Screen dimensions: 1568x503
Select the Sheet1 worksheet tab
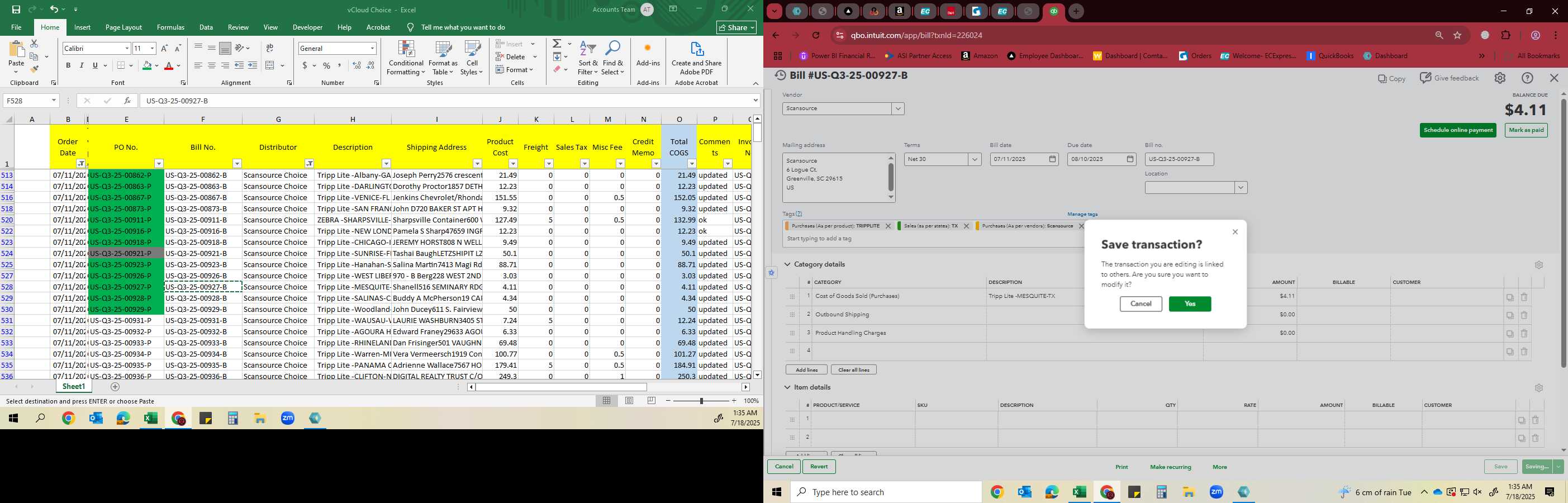click(x=74, y=387)
